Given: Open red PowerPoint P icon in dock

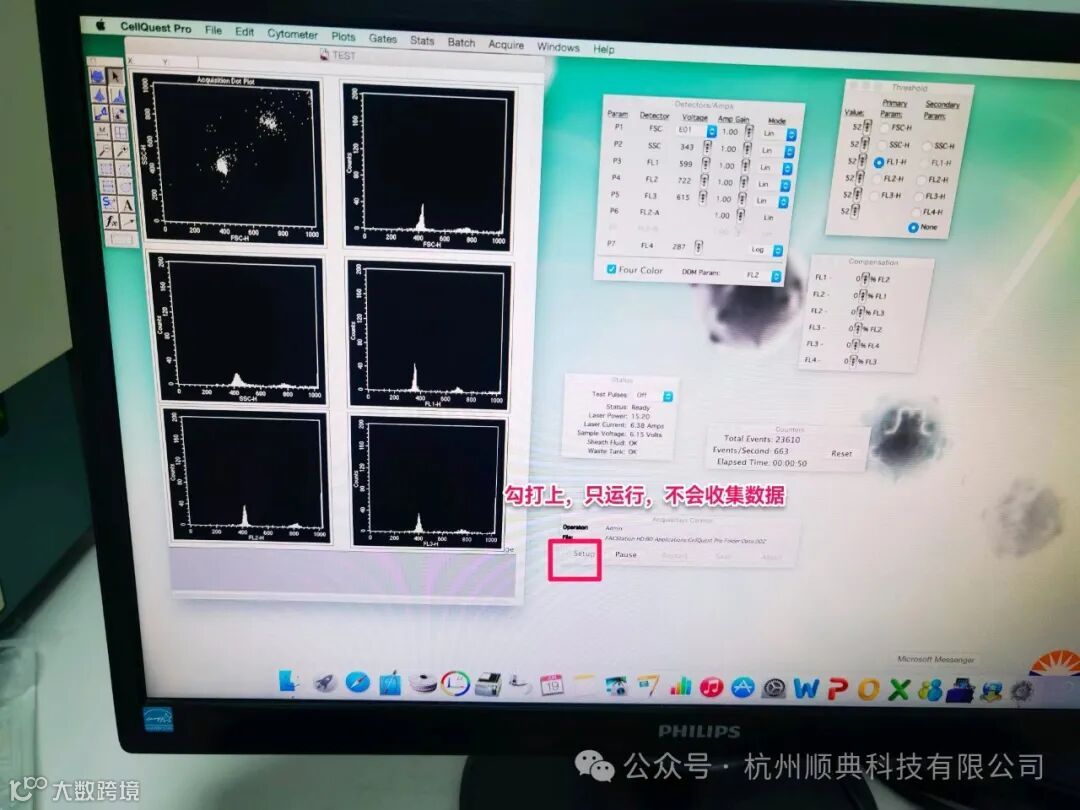Looking at the screenshot, I should click(838, 688).
